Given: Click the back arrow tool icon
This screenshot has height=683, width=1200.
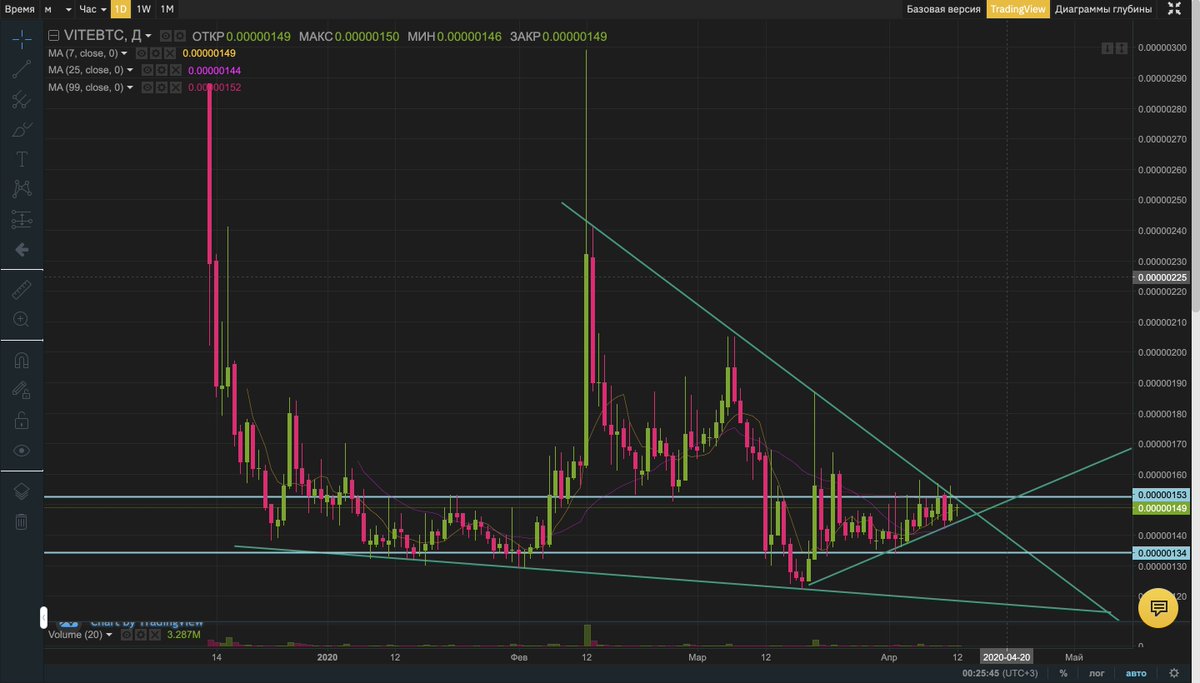Looking at the screenshot, I should [21, 249].
